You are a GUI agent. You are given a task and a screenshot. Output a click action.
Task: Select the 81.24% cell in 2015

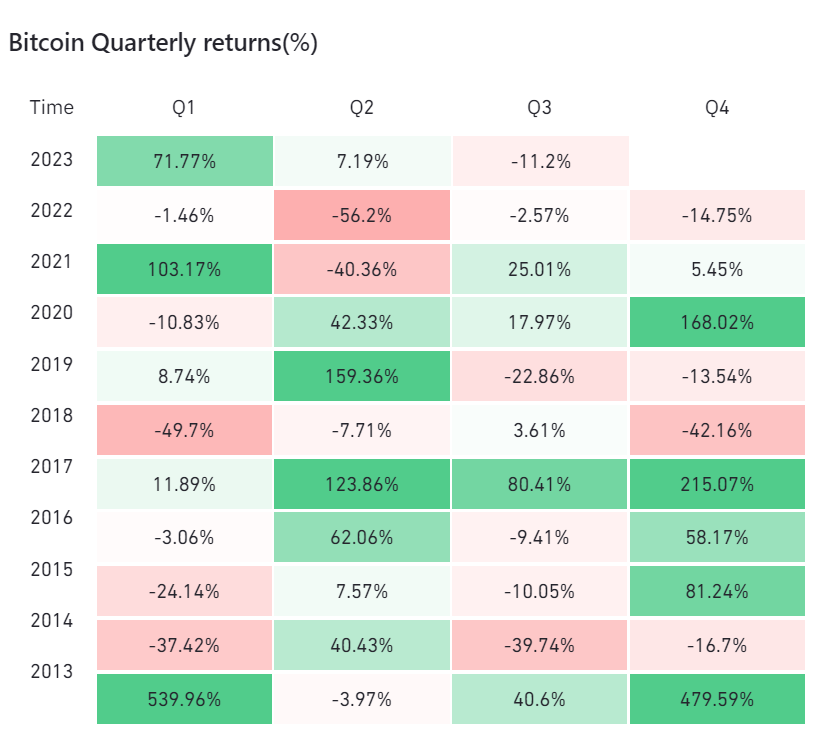pos(717,591)
